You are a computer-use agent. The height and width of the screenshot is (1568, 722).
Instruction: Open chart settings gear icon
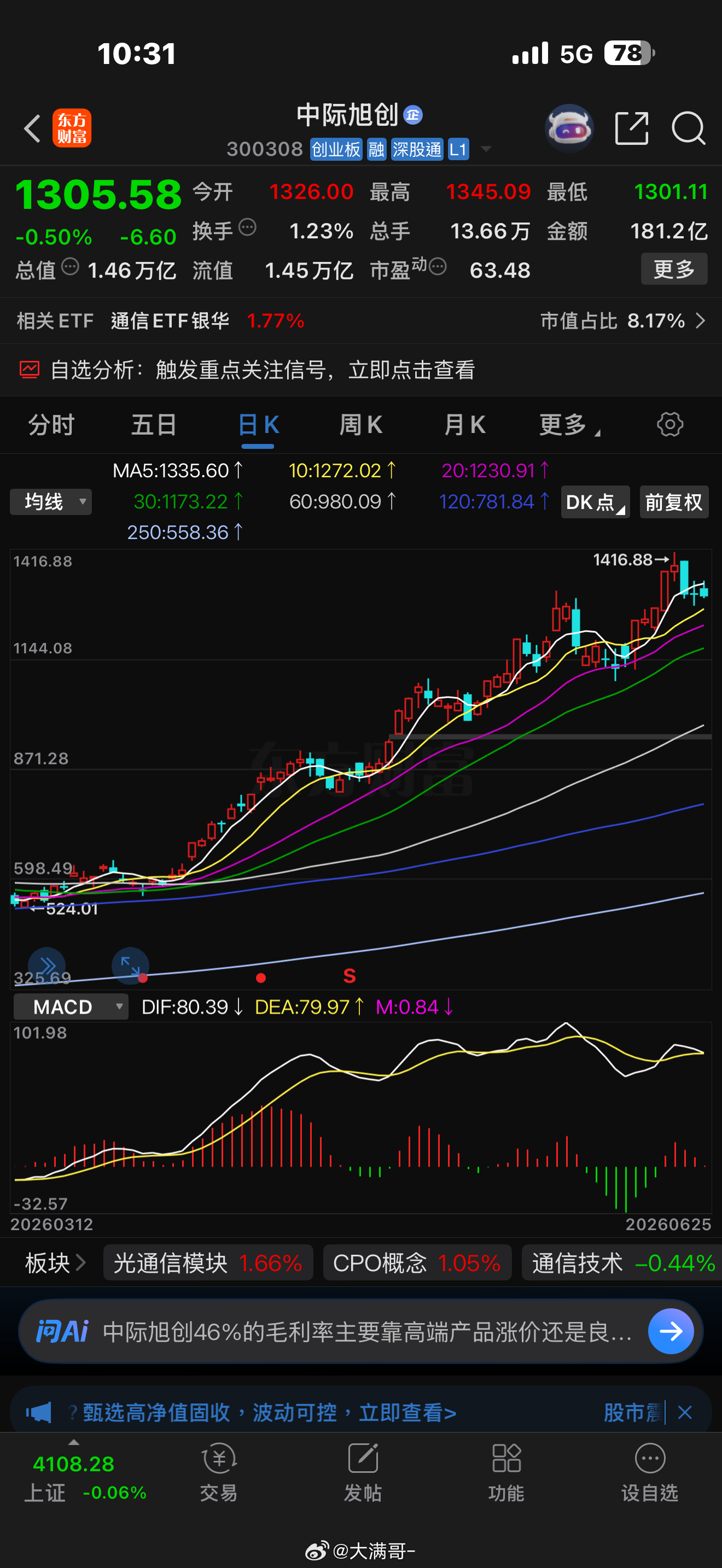[x=670, y=424]
